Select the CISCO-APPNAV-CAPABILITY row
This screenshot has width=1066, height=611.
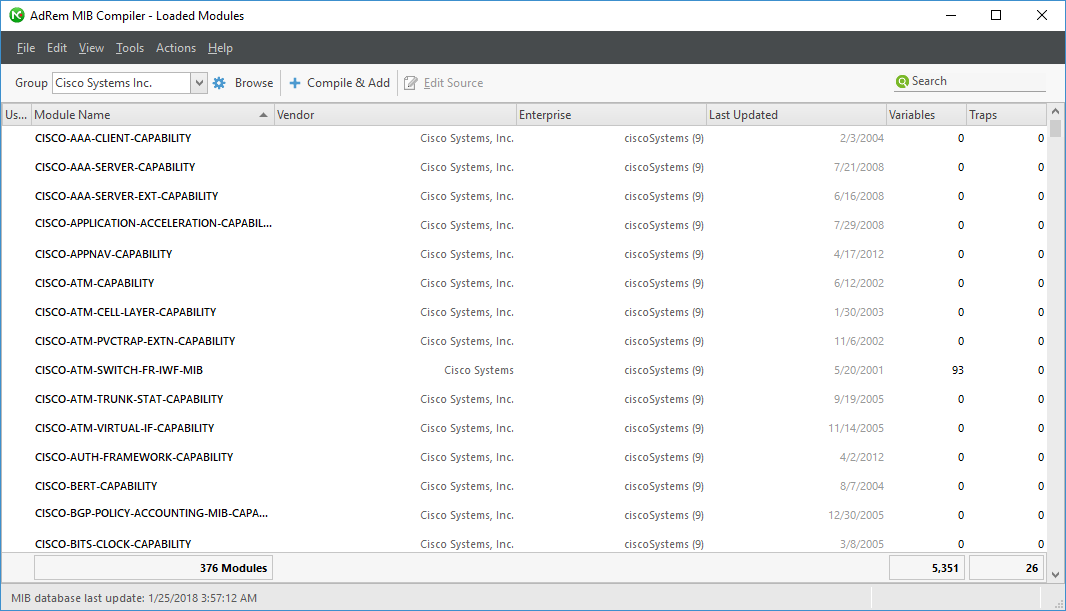click(523, 254)
